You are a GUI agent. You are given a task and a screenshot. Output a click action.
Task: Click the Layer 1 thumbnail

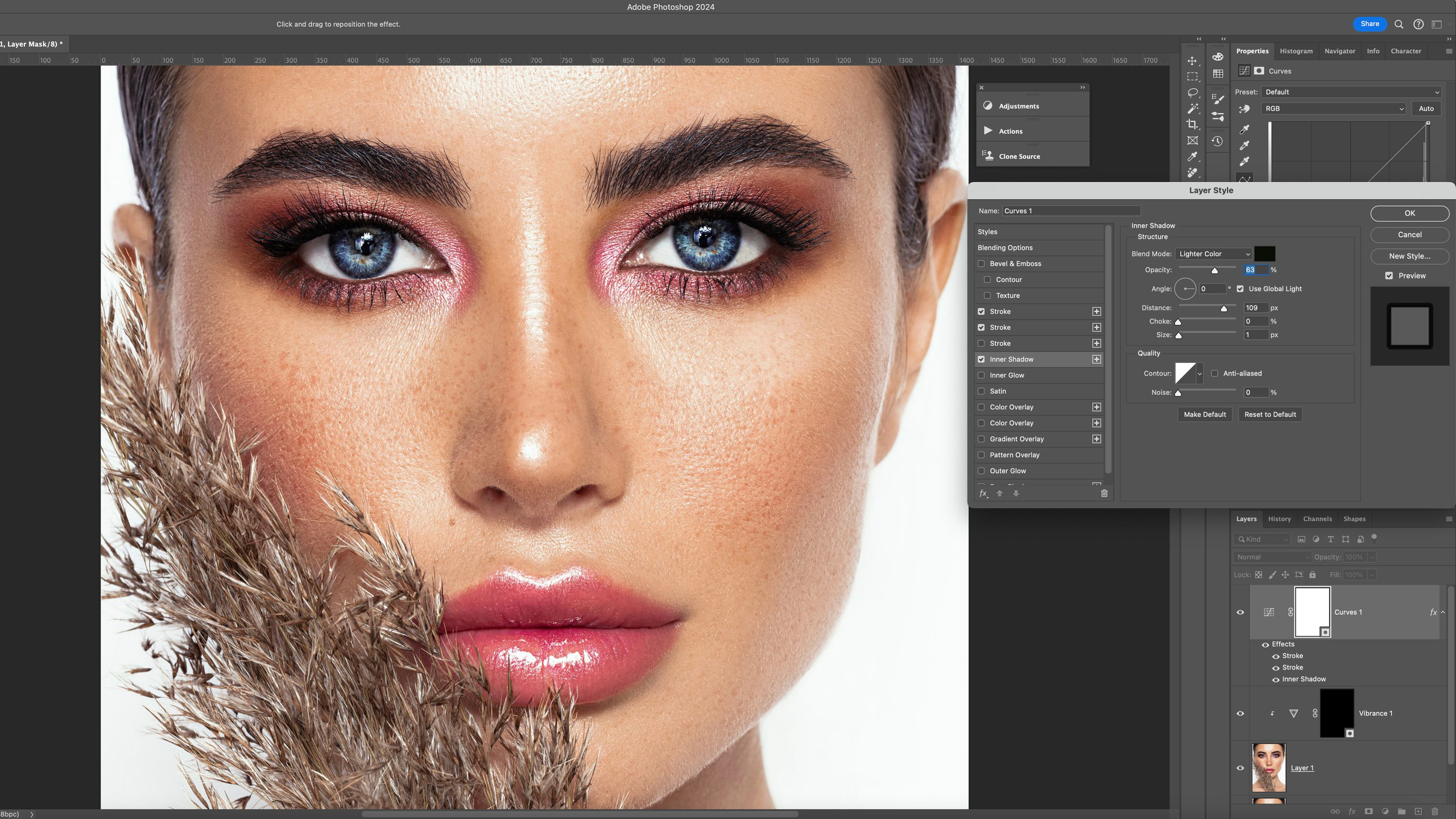[x=1269, y=767]
